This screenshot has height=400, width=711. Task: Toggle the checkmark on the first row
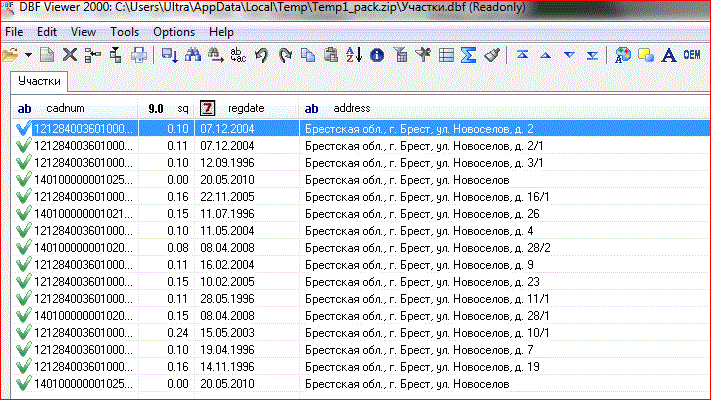coord(23,129)
